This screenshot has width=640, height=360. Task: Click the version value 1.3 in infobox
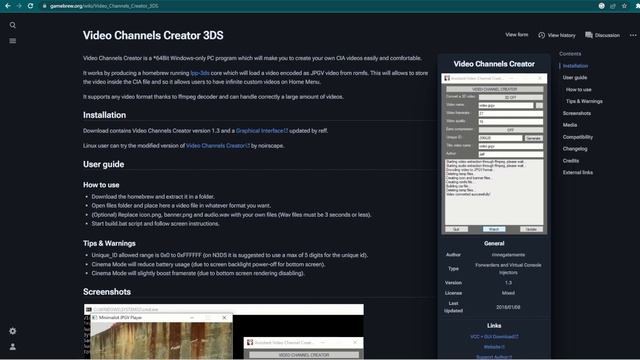click(x=508, y=282)
